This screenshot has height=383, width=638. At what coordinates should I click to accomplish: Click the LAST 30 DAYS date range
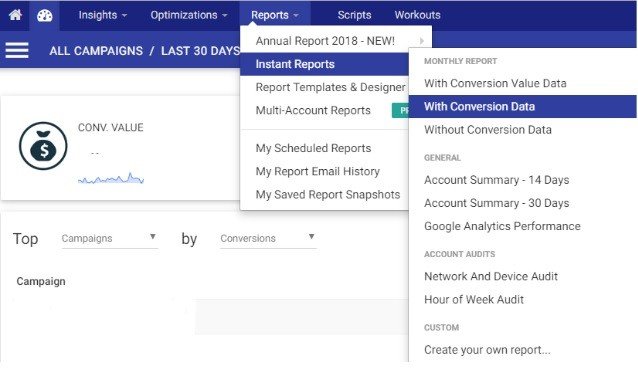tap(200, 51)
